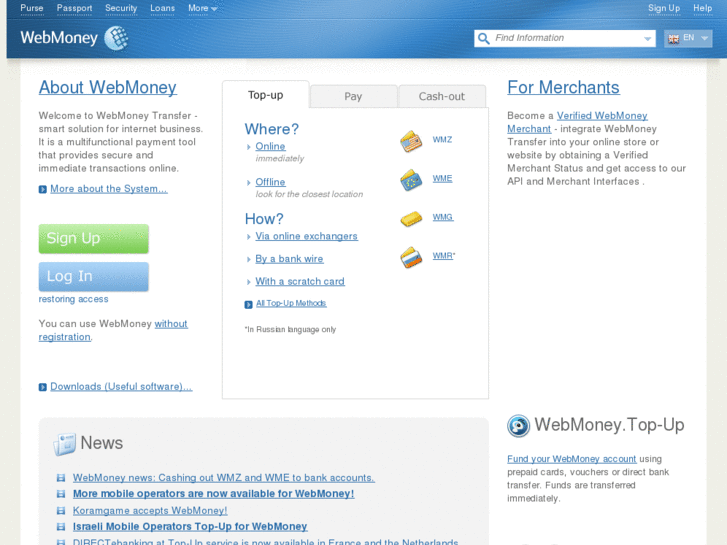Click the search magnifier icon

[484, 38]
